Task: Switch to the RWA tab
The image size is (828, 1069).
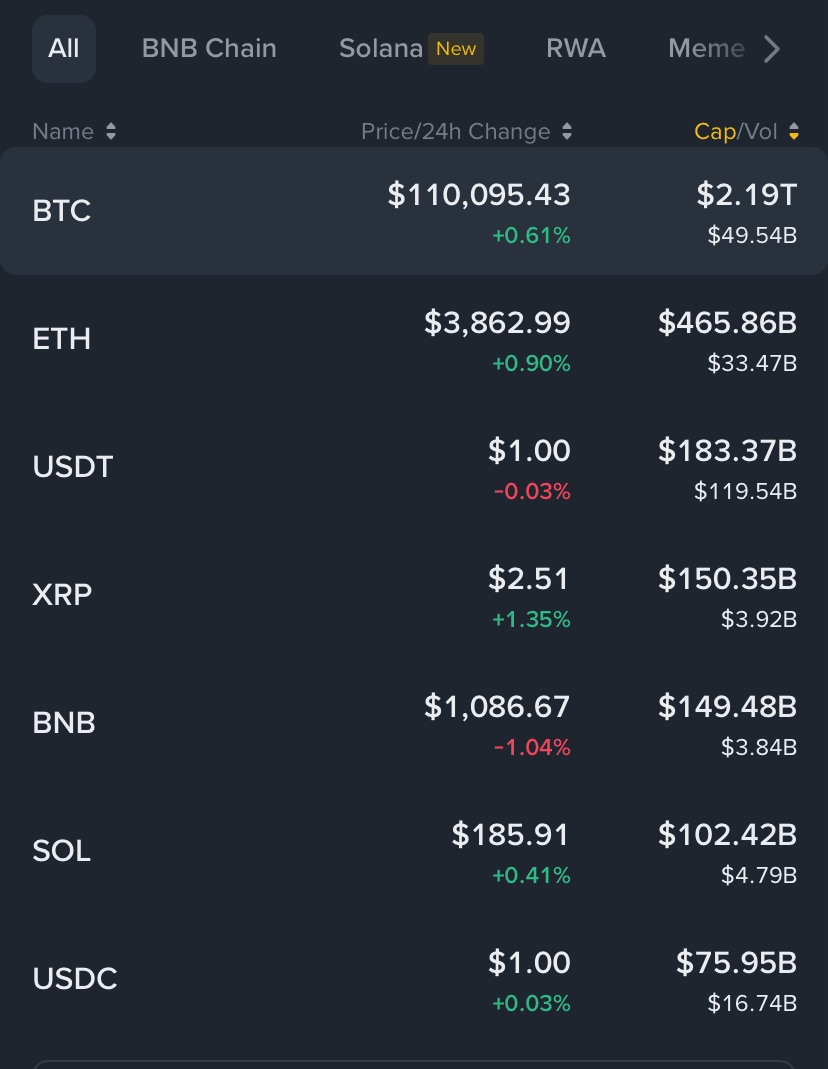Action: 576,48
